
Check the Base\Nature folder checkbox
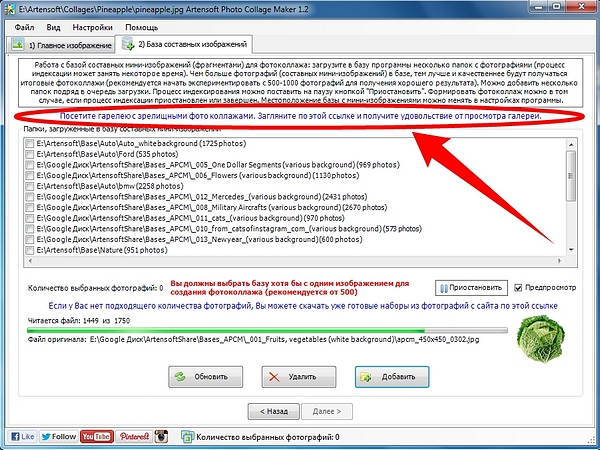29,250
